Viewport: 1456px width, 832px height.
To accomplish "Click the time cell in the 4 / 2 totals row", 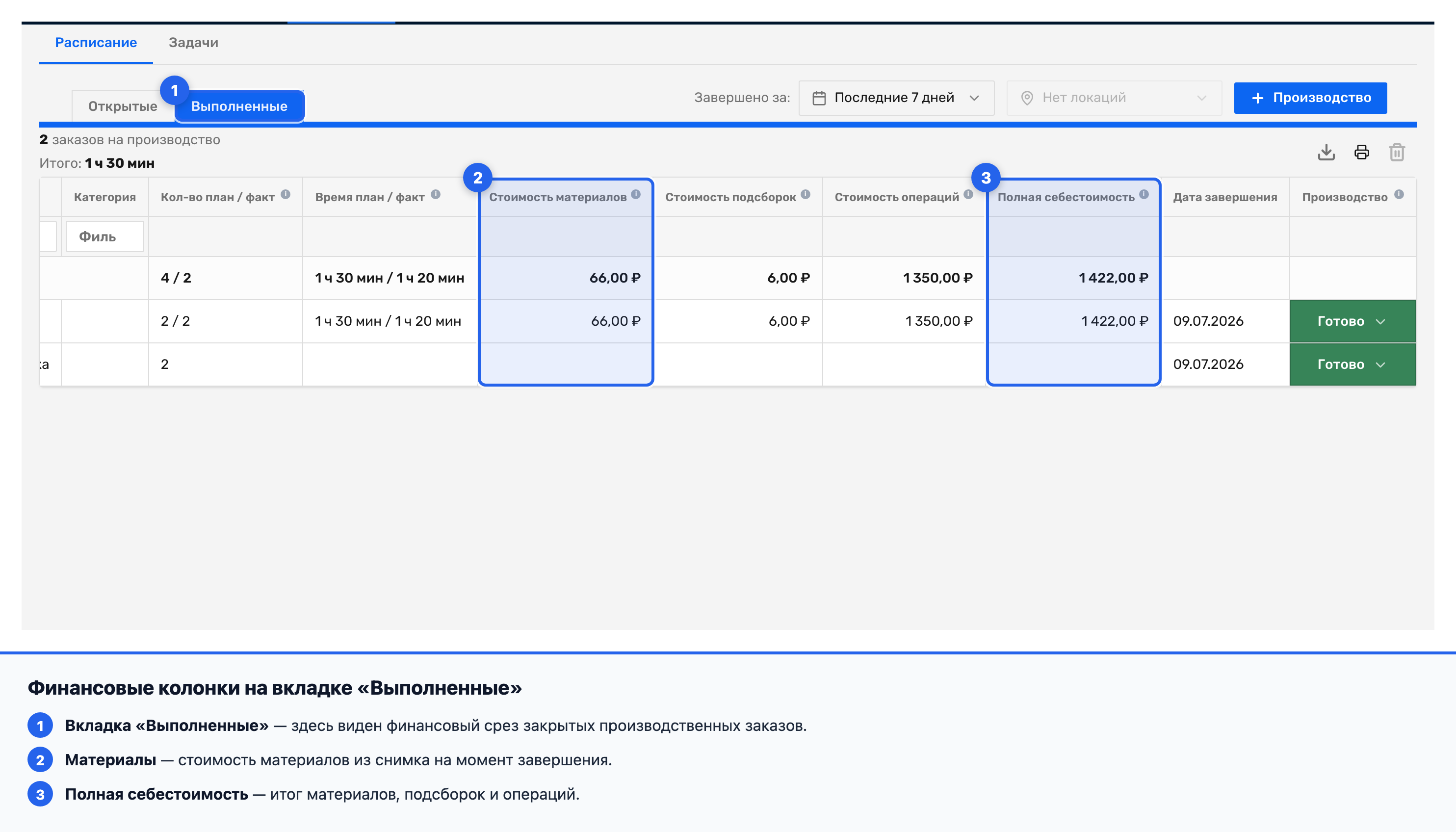I will tap(390, 278).
